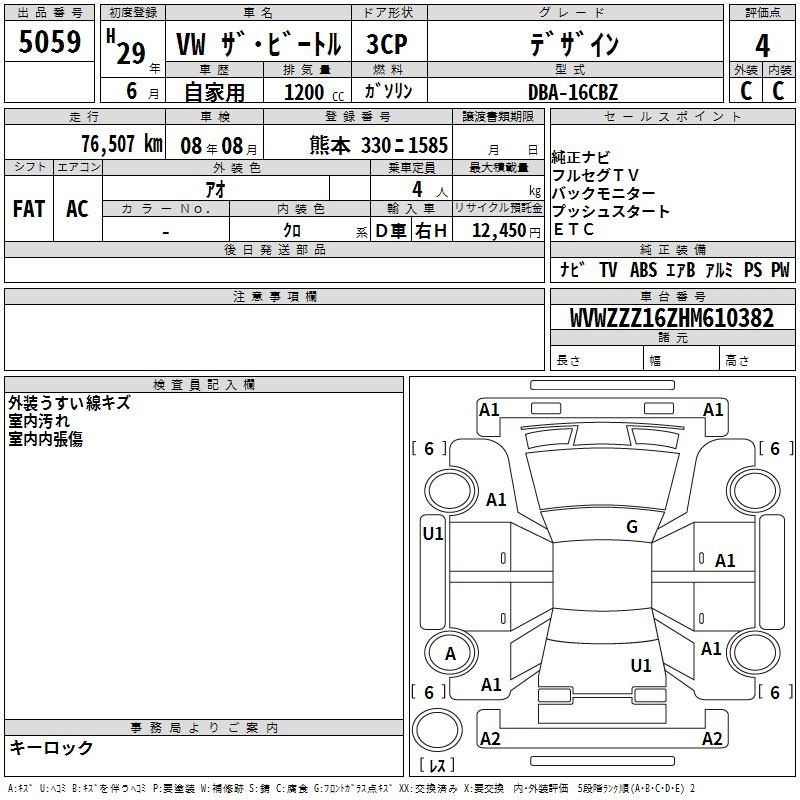Select the A2 mark on bottom-left bumper

tap(490, 739)
